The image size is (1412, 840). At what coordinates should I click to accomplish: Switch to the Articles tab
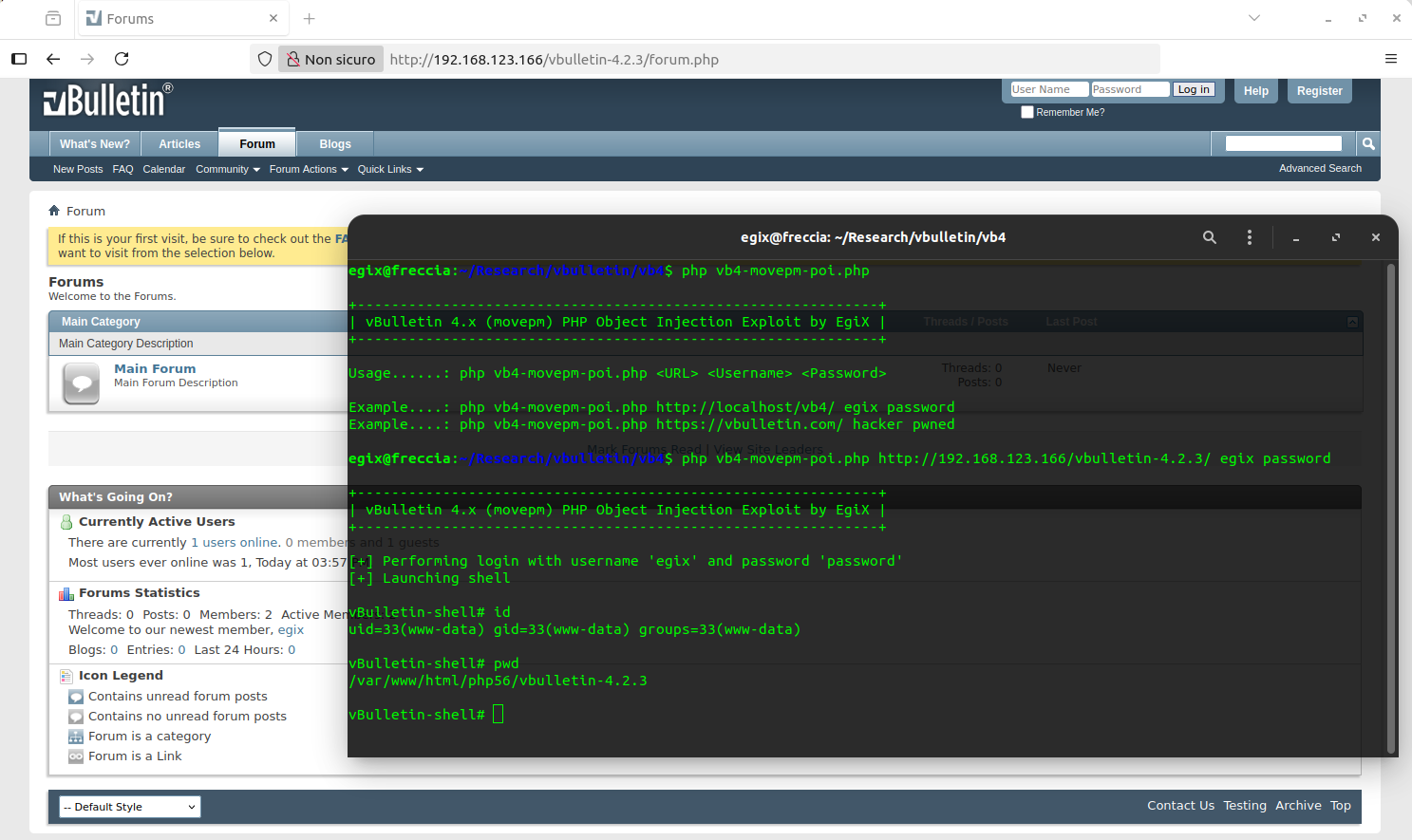(179, 144)
